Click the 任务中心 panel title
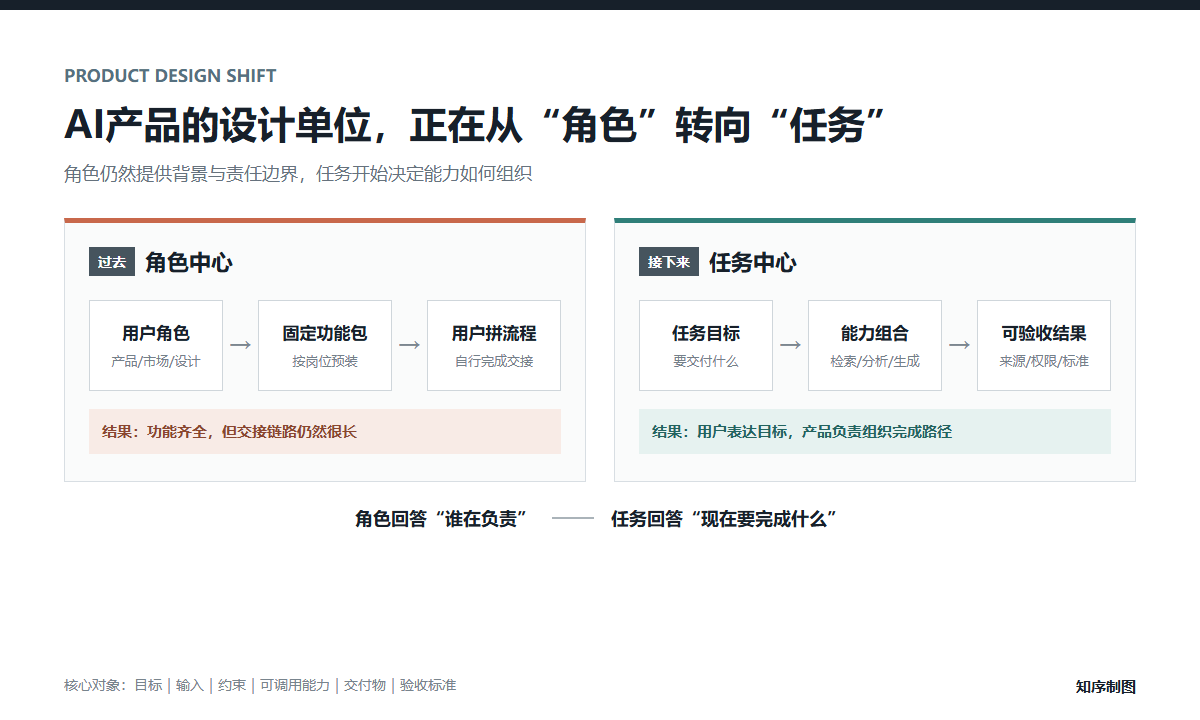Screen dimensions: 1200x720 [753, 263]
